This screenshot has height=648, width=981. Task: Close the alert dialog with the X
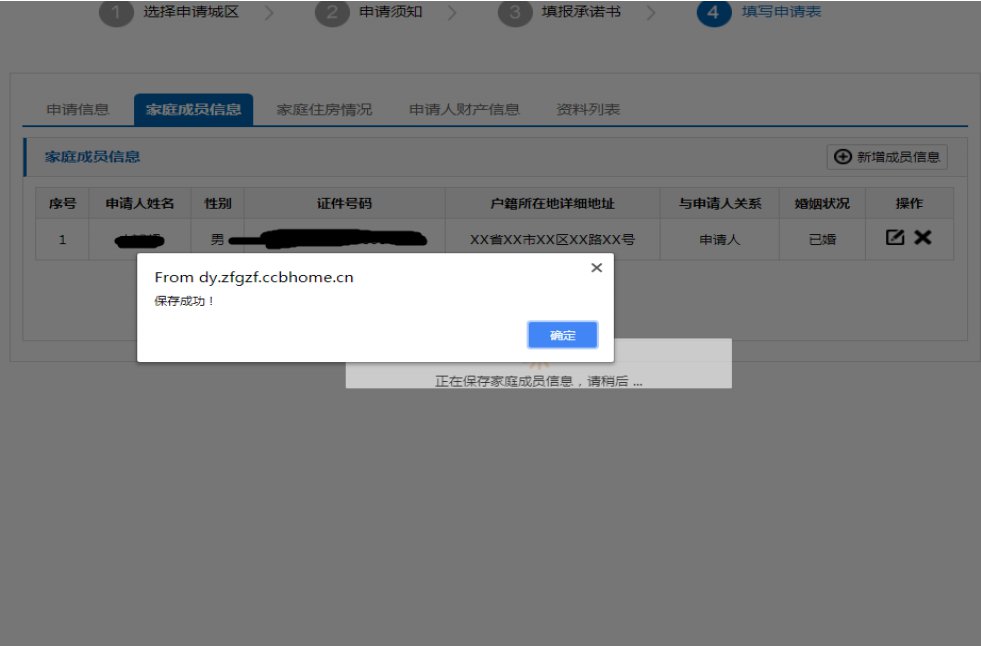tap(596, 268)
